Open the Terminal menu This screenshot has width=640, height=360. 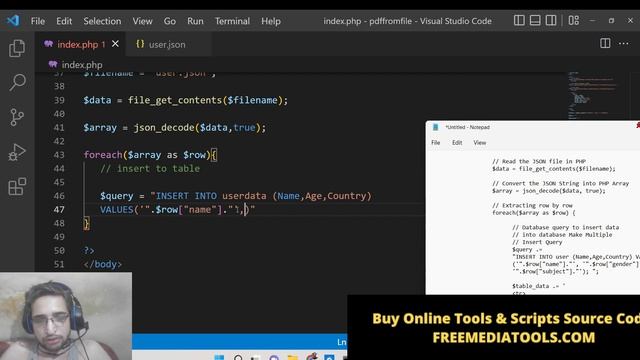(233, 21)
